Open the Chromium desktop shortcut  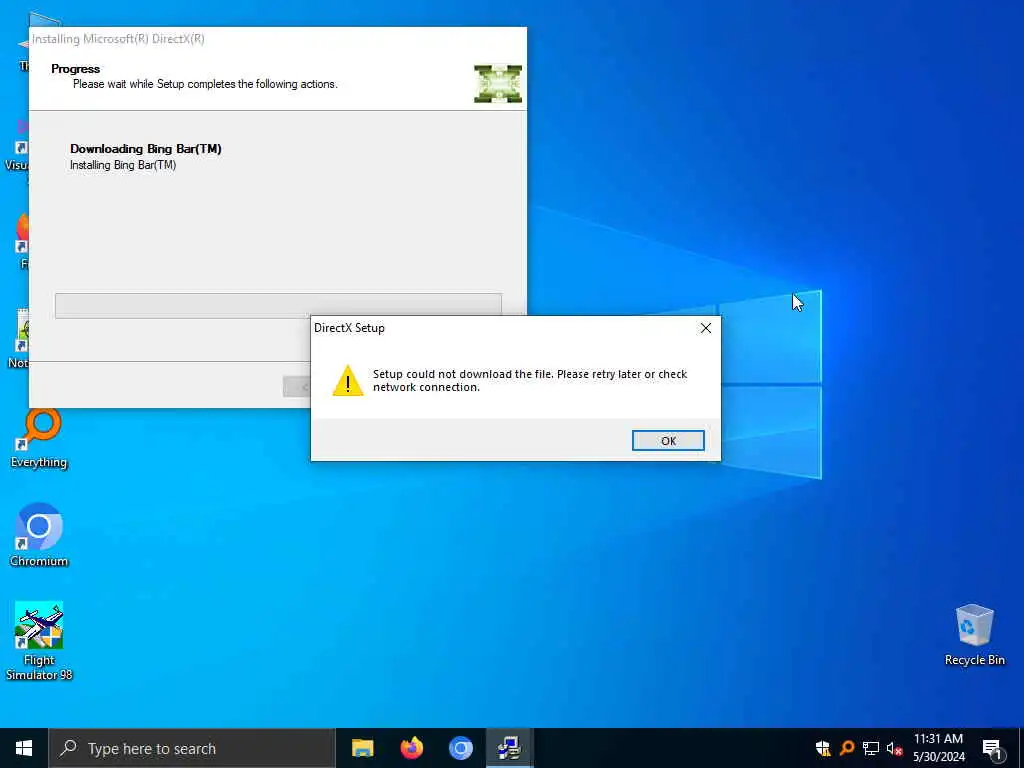(39, 534)
